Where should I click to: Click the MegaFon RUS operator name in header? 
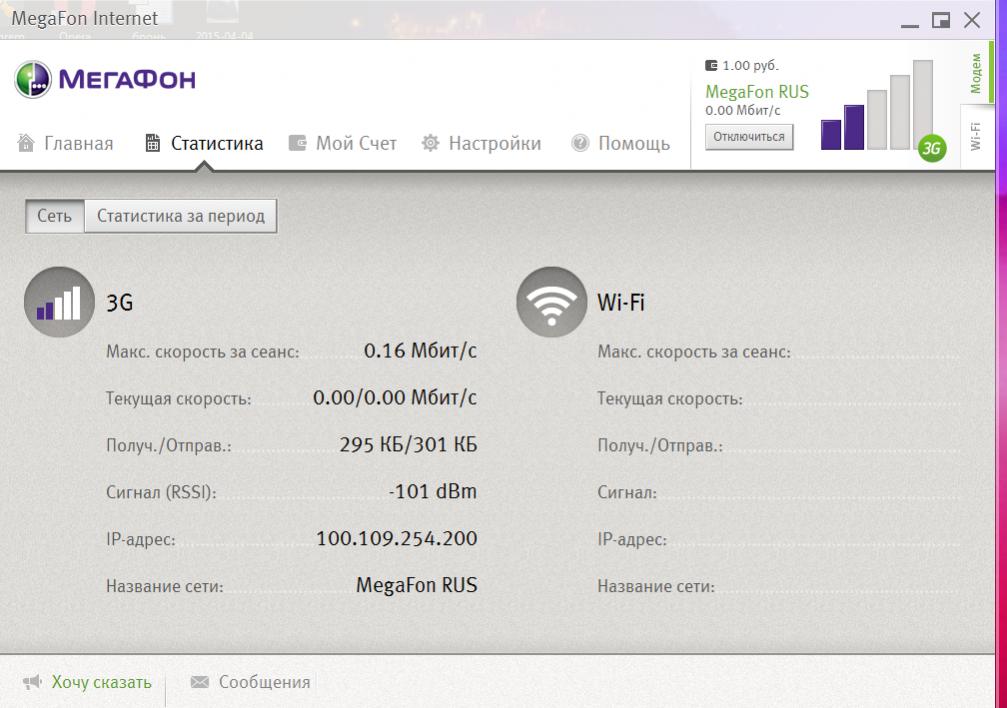757,92
